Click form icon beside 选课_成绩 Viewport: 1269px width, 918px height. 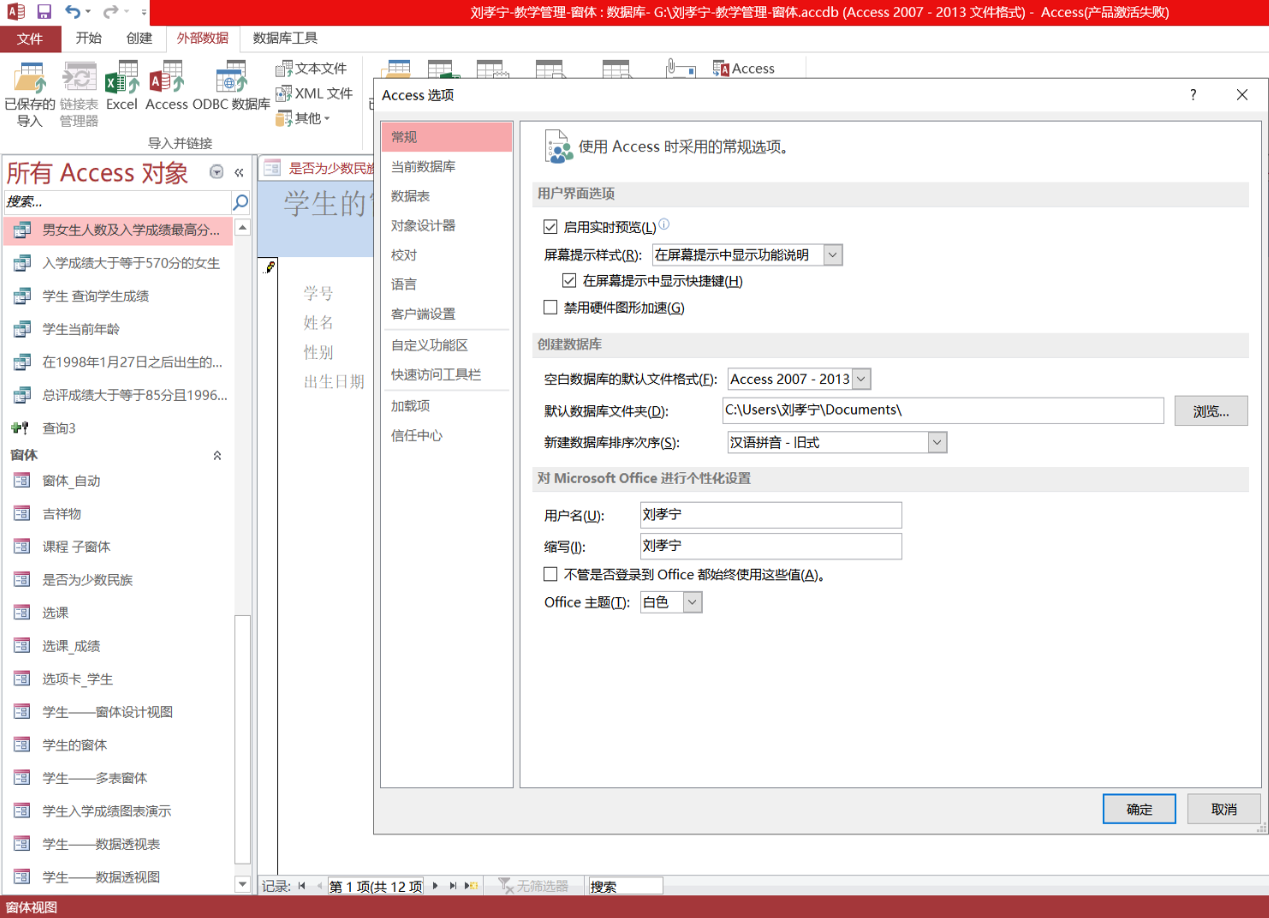click(x=21, y=646)
